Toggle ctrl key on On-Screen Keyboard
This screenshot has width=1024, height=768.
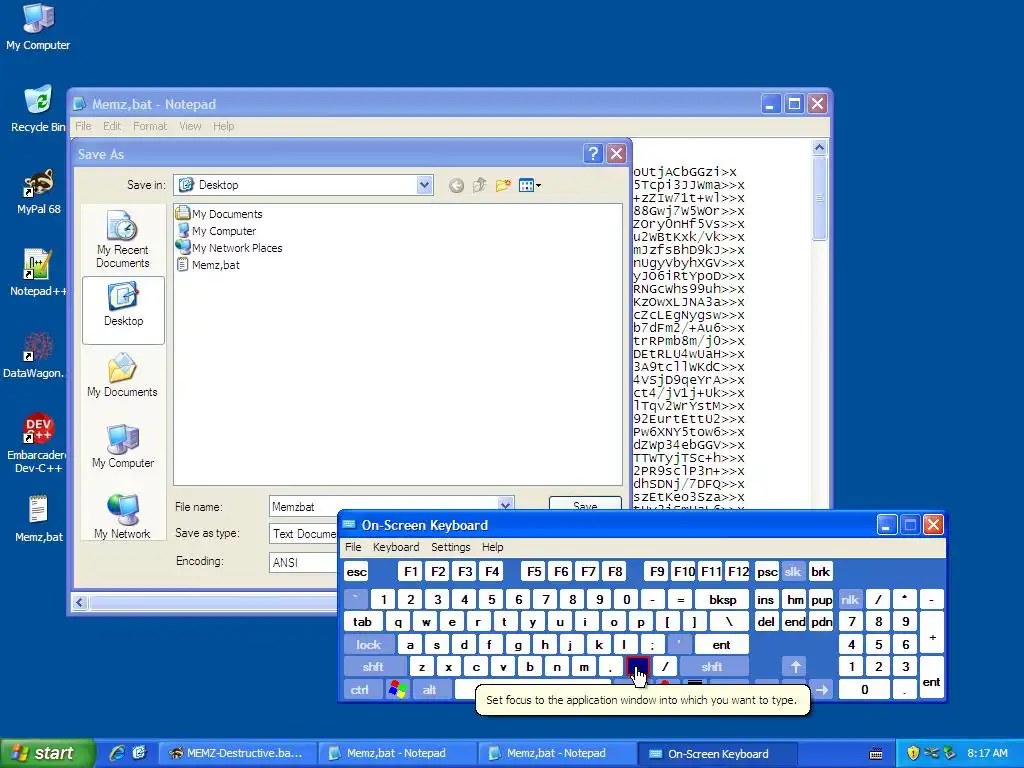pyautogui.click(x=360, y=689)
